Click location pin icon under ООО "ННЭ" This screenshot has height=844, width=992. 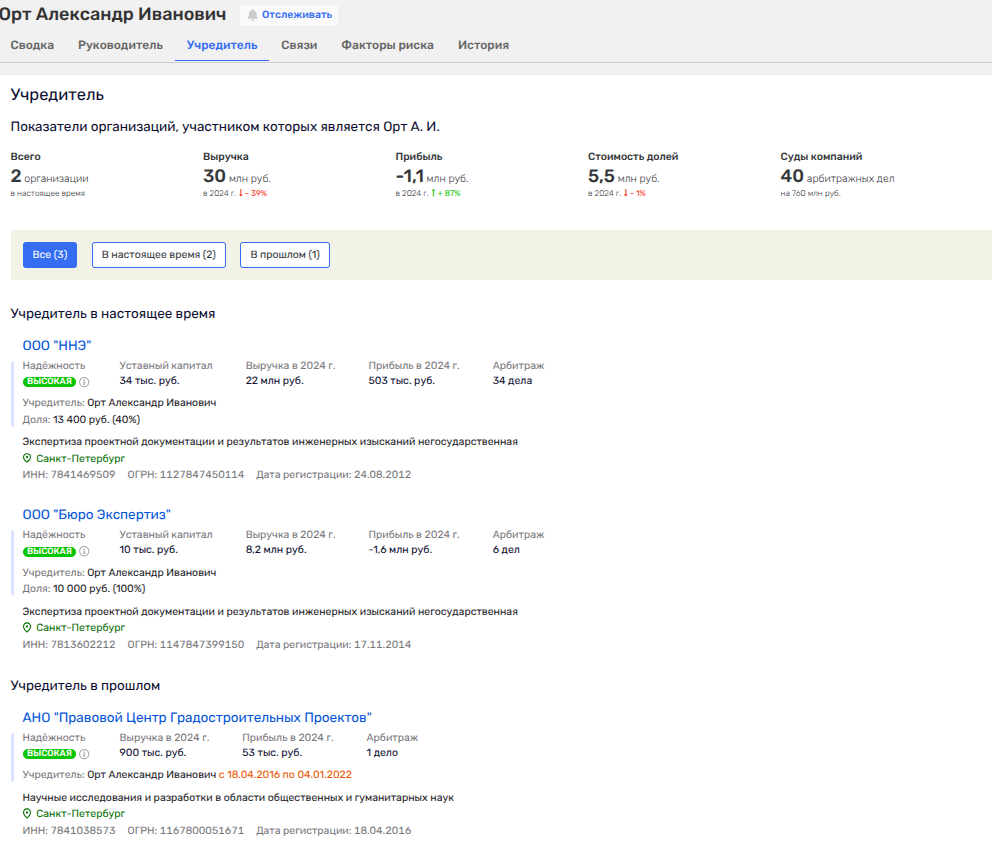click(28, 458)
